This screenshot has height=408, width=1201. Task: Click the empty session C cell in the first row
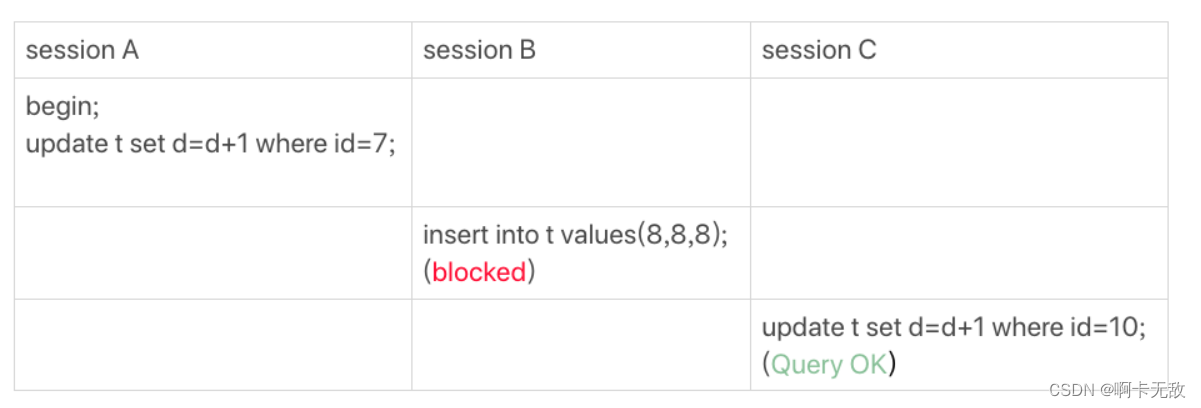pos(959,142)
